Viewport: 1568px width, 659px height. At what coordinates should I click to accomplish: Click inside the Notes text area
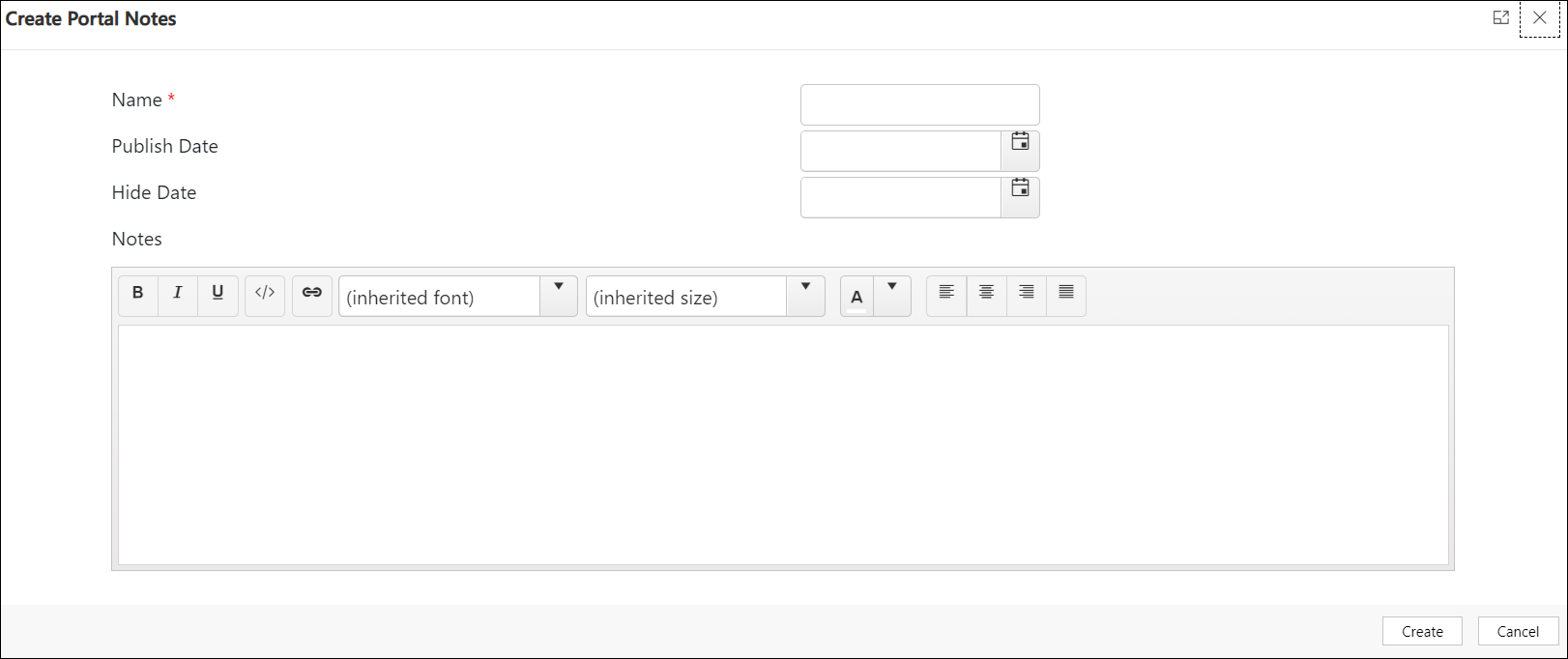click(x=783, y=444)
